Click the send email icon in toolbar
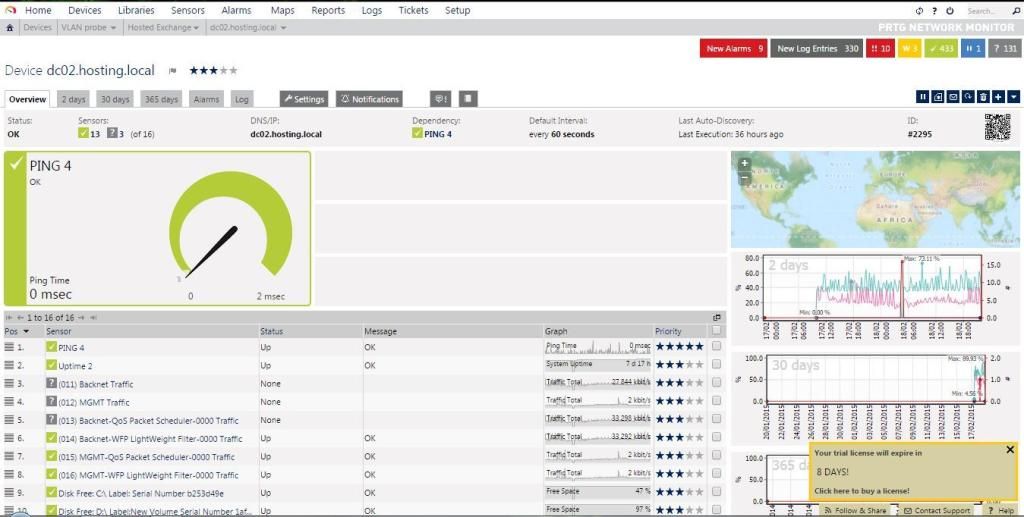Viewport: 1024px width, 517px height. tap(953, 97)
